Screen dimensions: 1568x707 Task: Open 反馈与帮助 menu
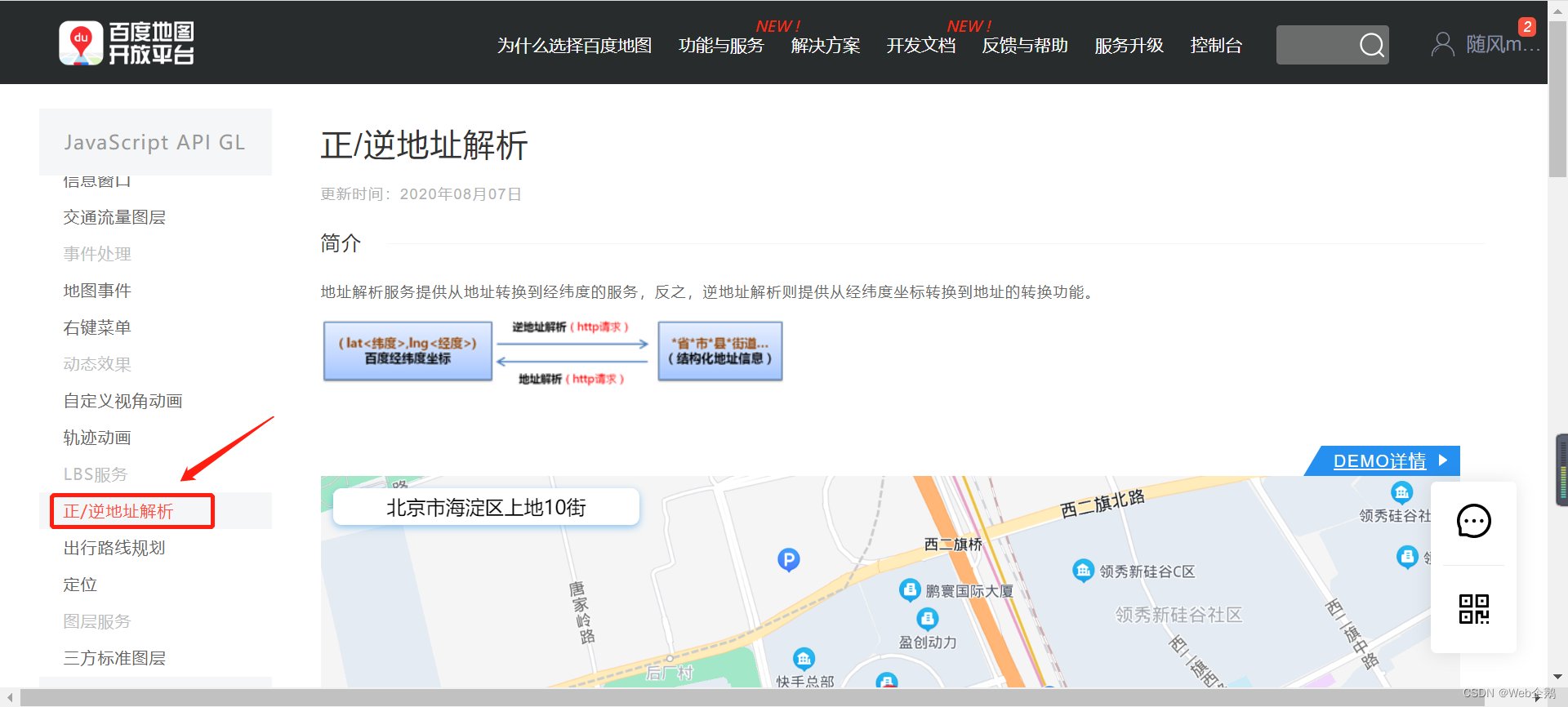pos(1025,46)
